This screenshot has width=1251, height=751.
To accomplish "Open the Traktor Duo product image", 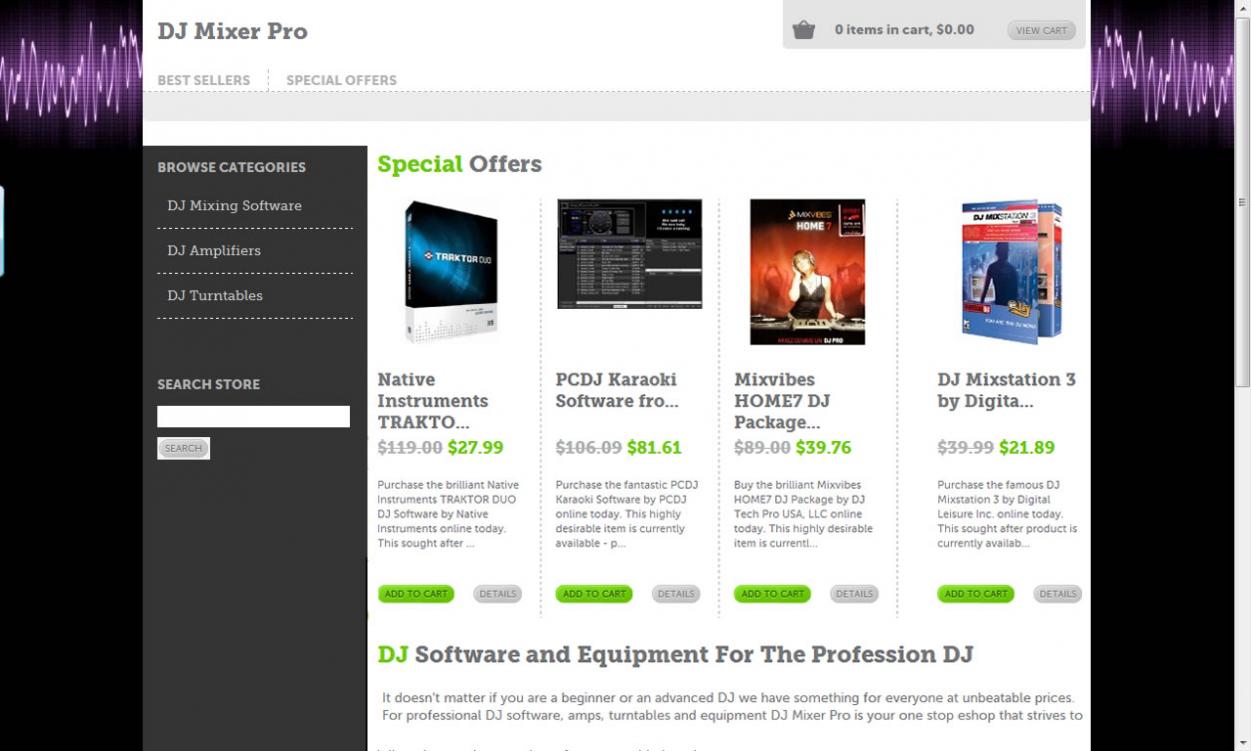I will click(x=451, y=272).
